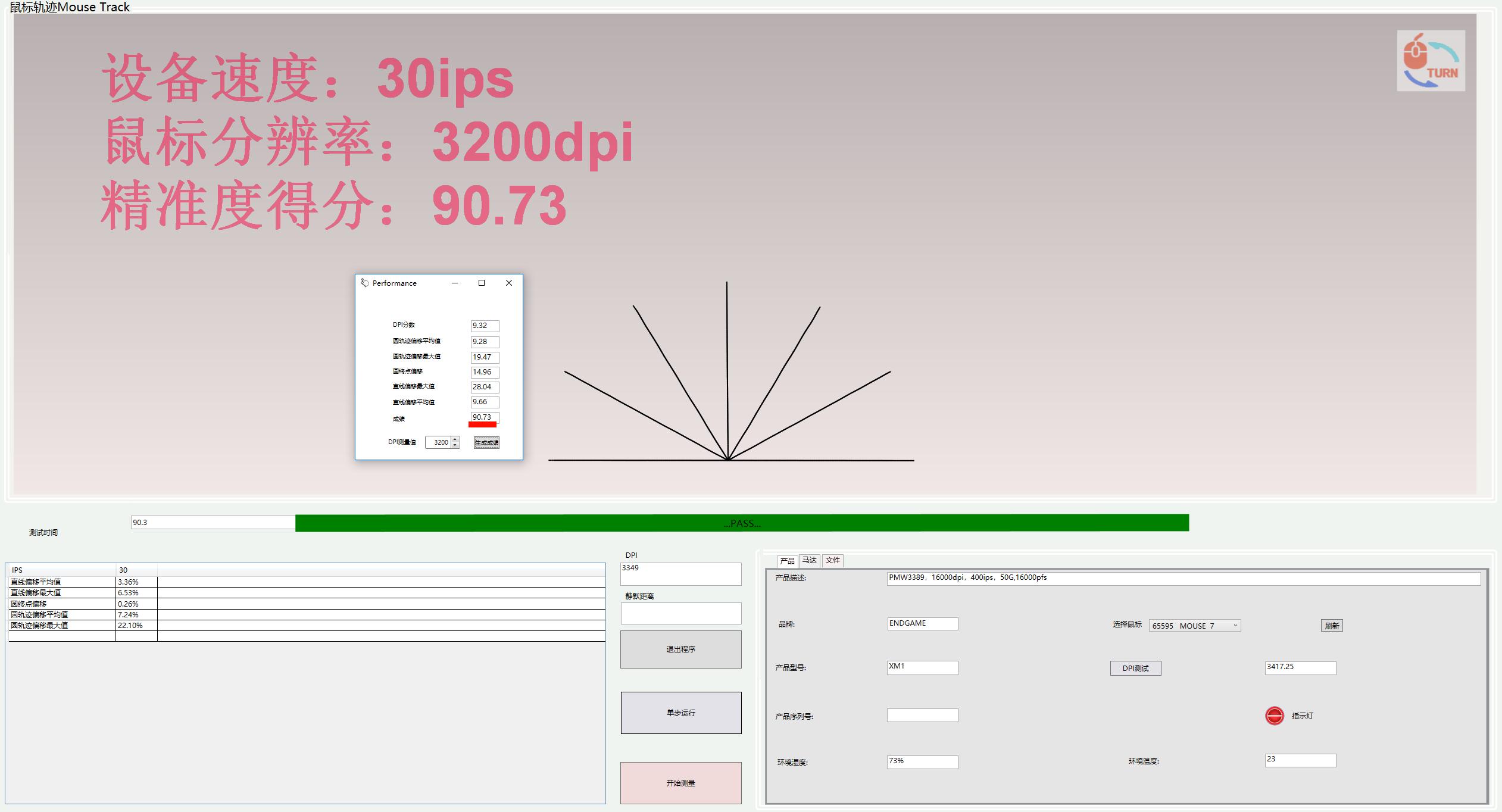1502x812 pixels.
Task: Close the Performance dialog
Action: tap(508, 283)
